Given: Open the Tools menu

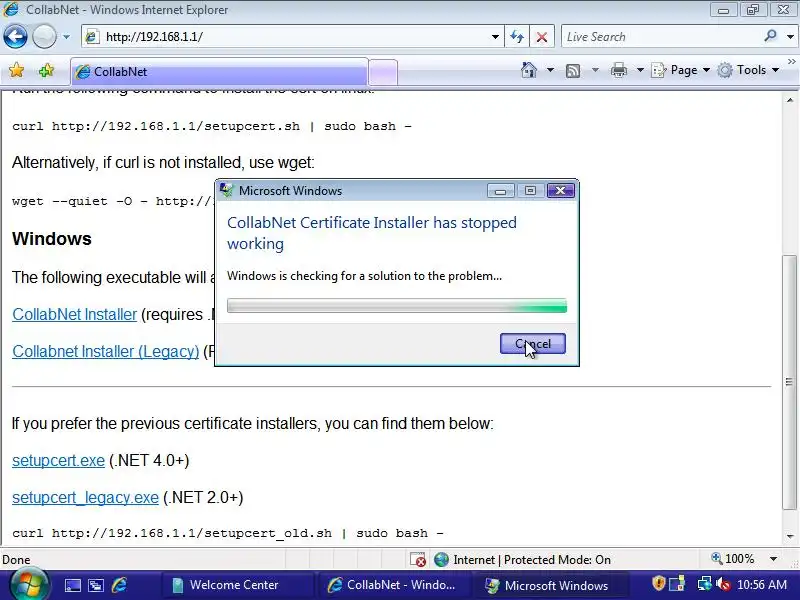Looking at the screenshot, I should [748, 70].
